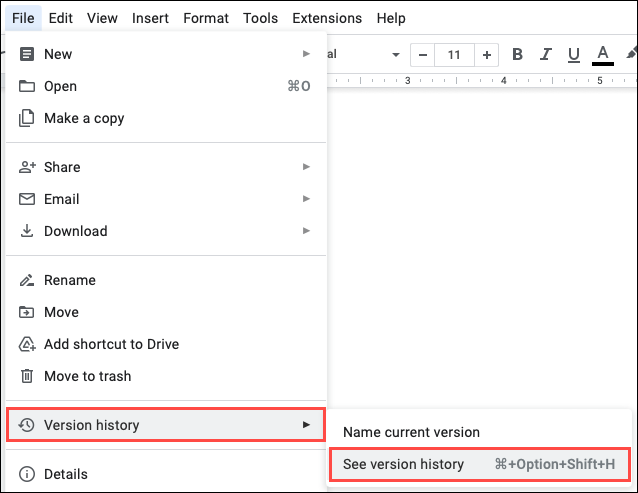This screenshot has width=638, height=493.
Task: Click the Open folder icon
Action: click(27, 86)
